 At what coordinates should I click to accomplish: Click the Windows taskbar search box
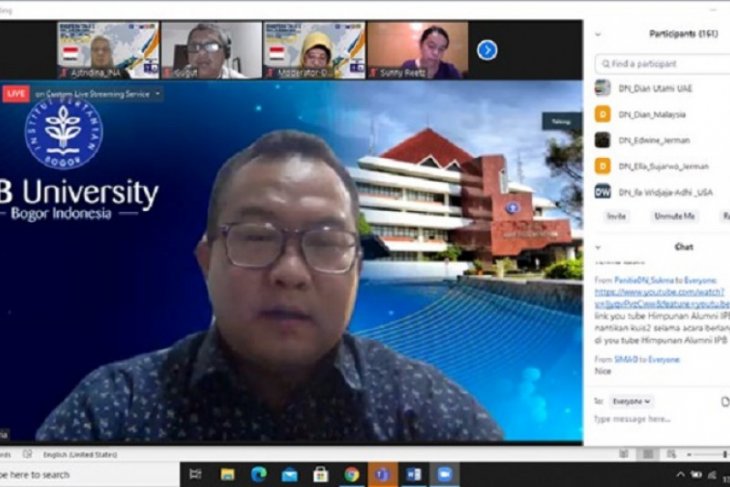88,474
